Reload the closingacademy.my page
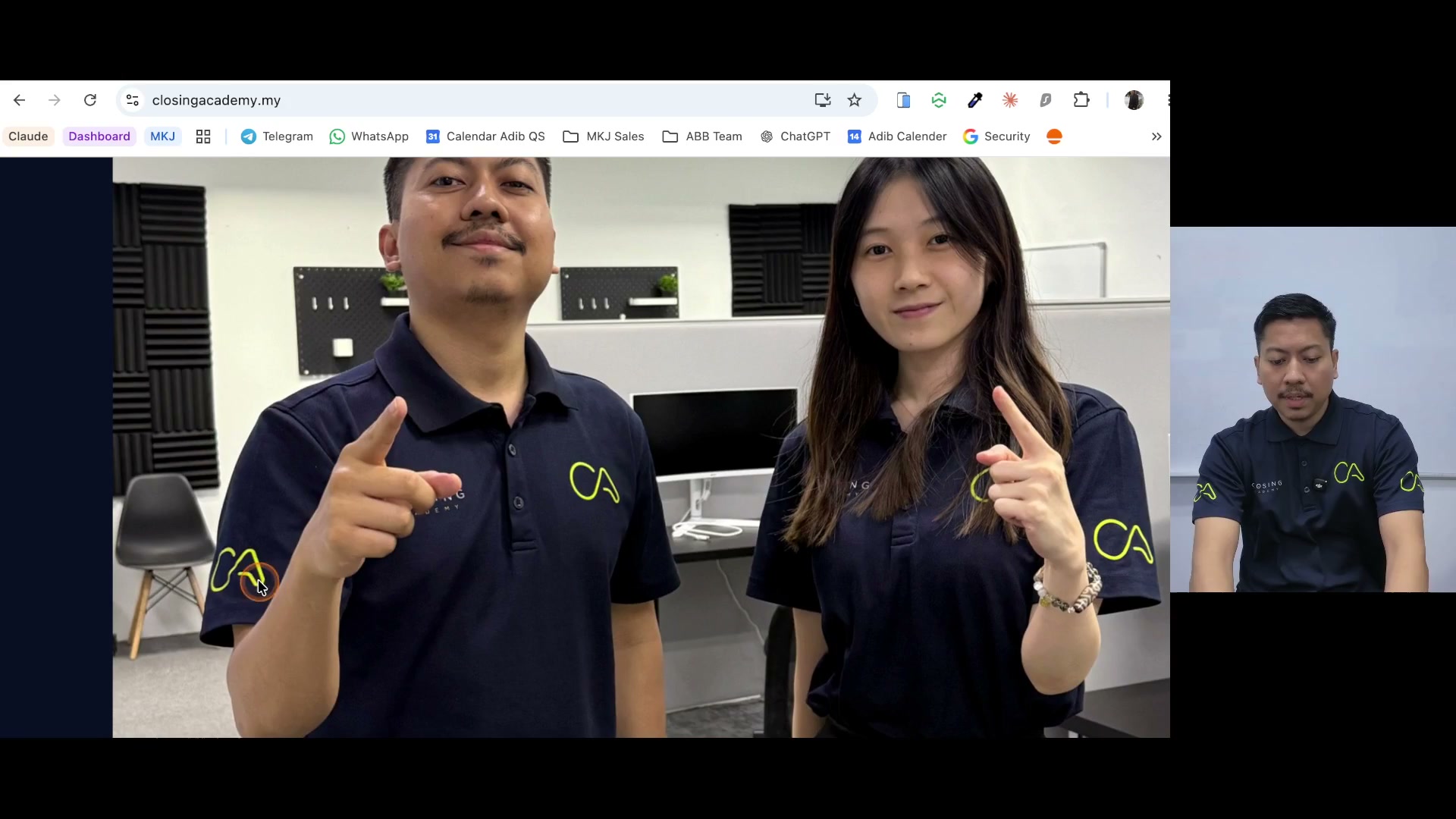This screenshot has width=1456, height=819. pyautogui.click(x=90, y=100)
